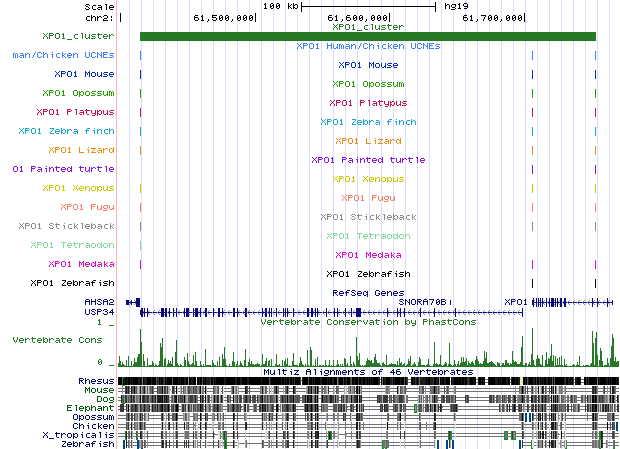Select the Rhesus alignment row label
Viewport: 620px width, 449px height.
(x=96, y=381)
